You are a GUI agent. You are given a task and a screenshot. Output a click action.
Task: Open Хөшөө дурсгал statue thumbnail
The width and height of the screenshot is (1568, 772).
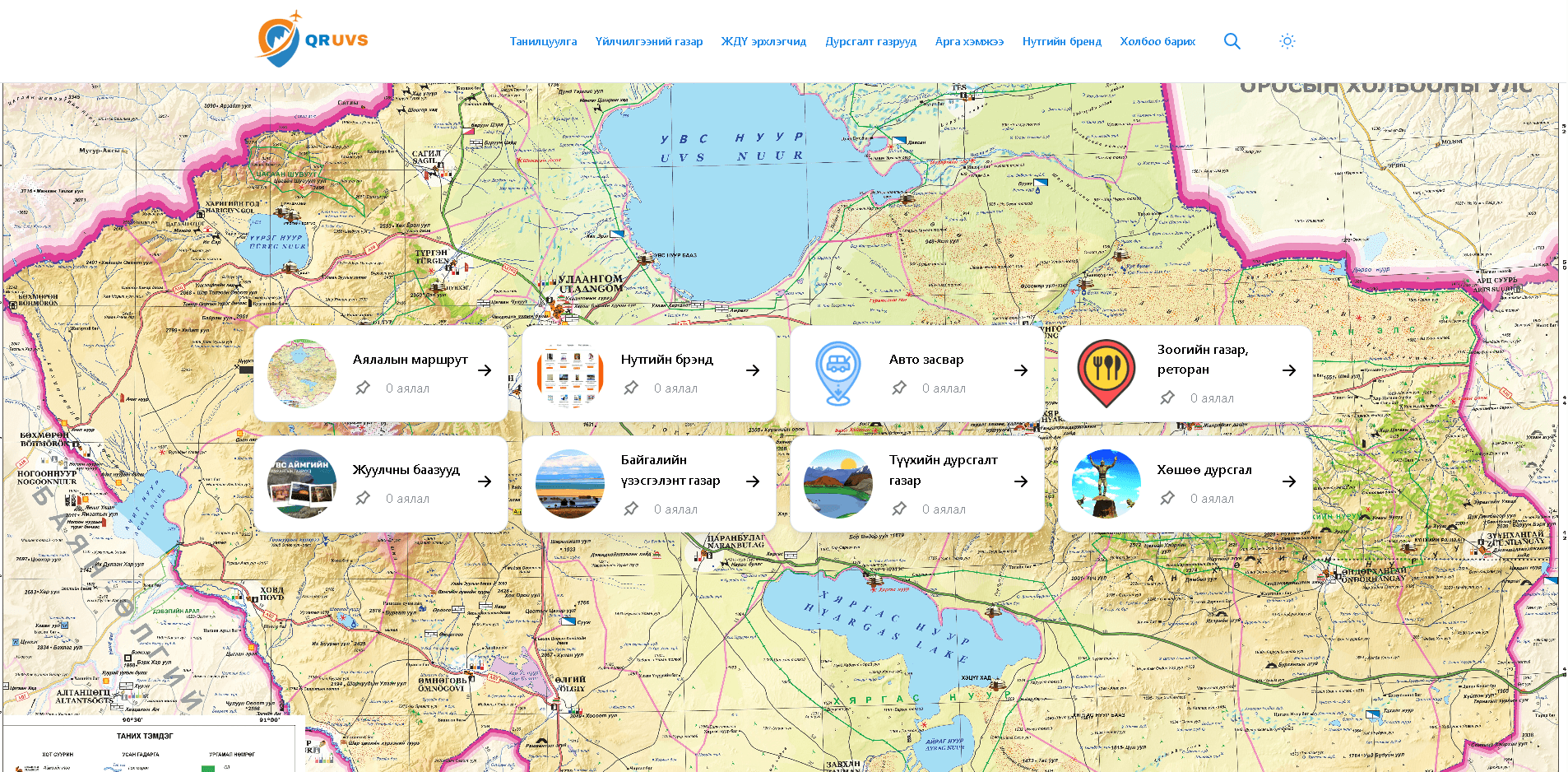[1106, 484]
